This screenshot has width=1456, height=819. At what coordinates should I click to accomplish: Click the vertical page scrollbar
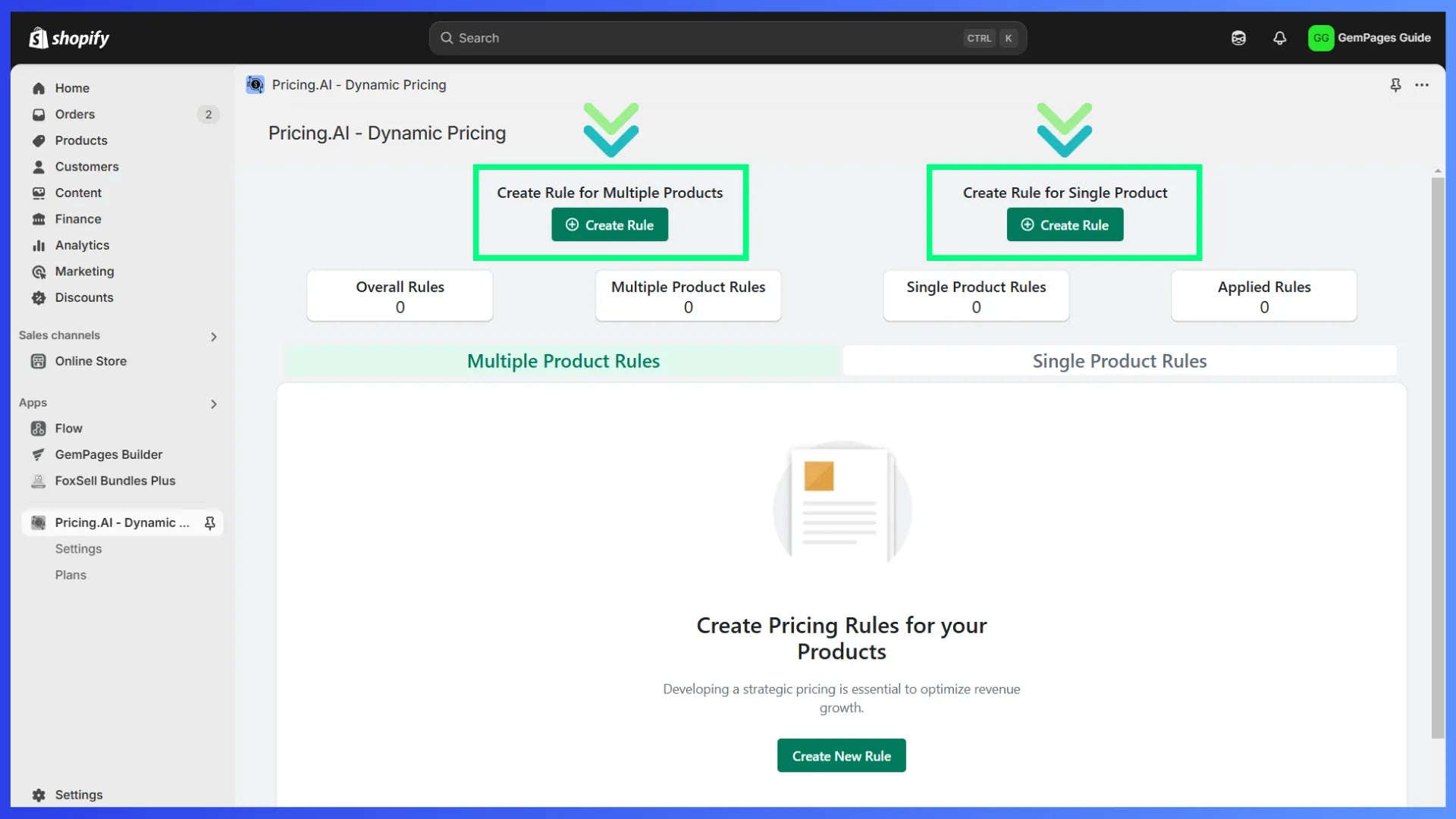[x=1437, y=455]
